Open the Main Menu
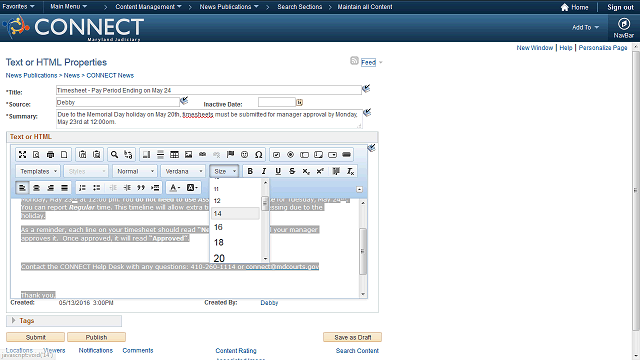The height and width of the screenshot is (360, 640). point(69,7)
